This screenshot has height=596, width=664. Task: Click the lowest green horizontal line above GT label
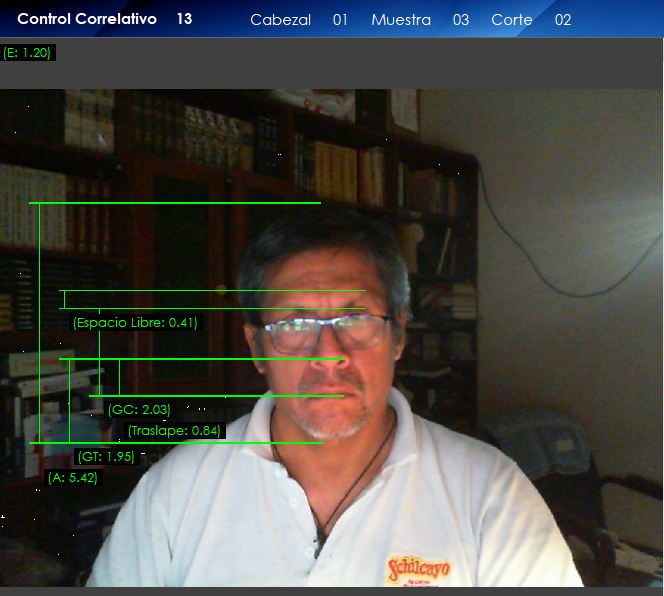pyautogui.click(x=175, y=442)
